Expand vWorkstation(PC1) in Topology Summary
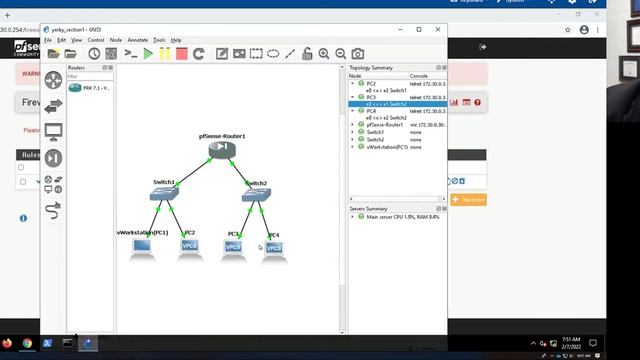The height and width of the screenshot is (360, 640). (x=353, y=147)
